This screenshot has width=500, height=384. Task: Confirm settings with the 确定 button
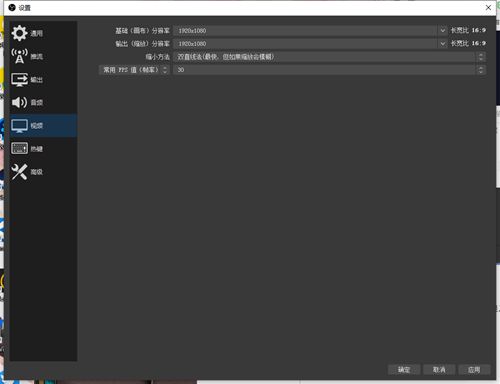tap(404, 369)
